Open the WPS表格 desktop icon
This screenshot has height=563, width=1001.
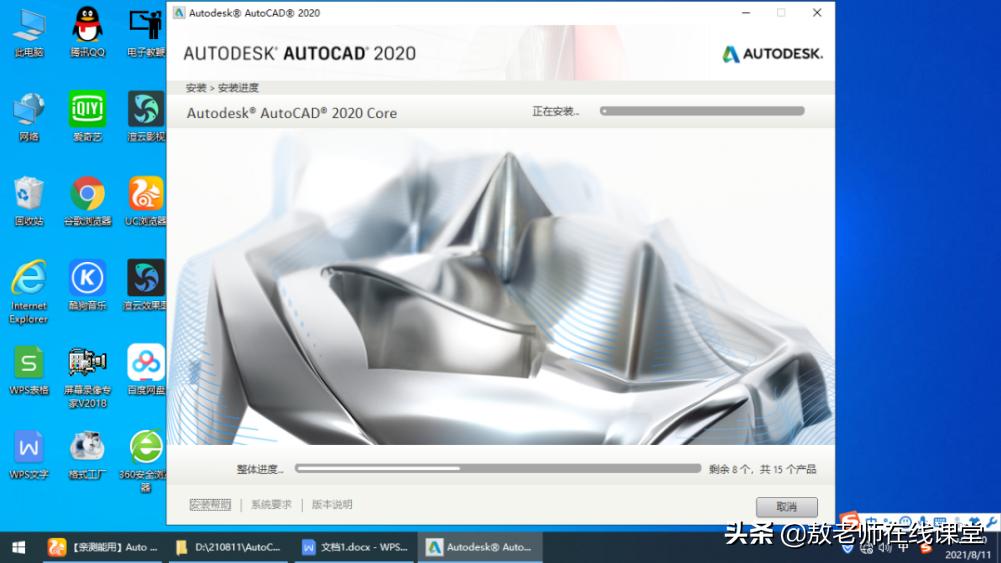coord(29,370)
